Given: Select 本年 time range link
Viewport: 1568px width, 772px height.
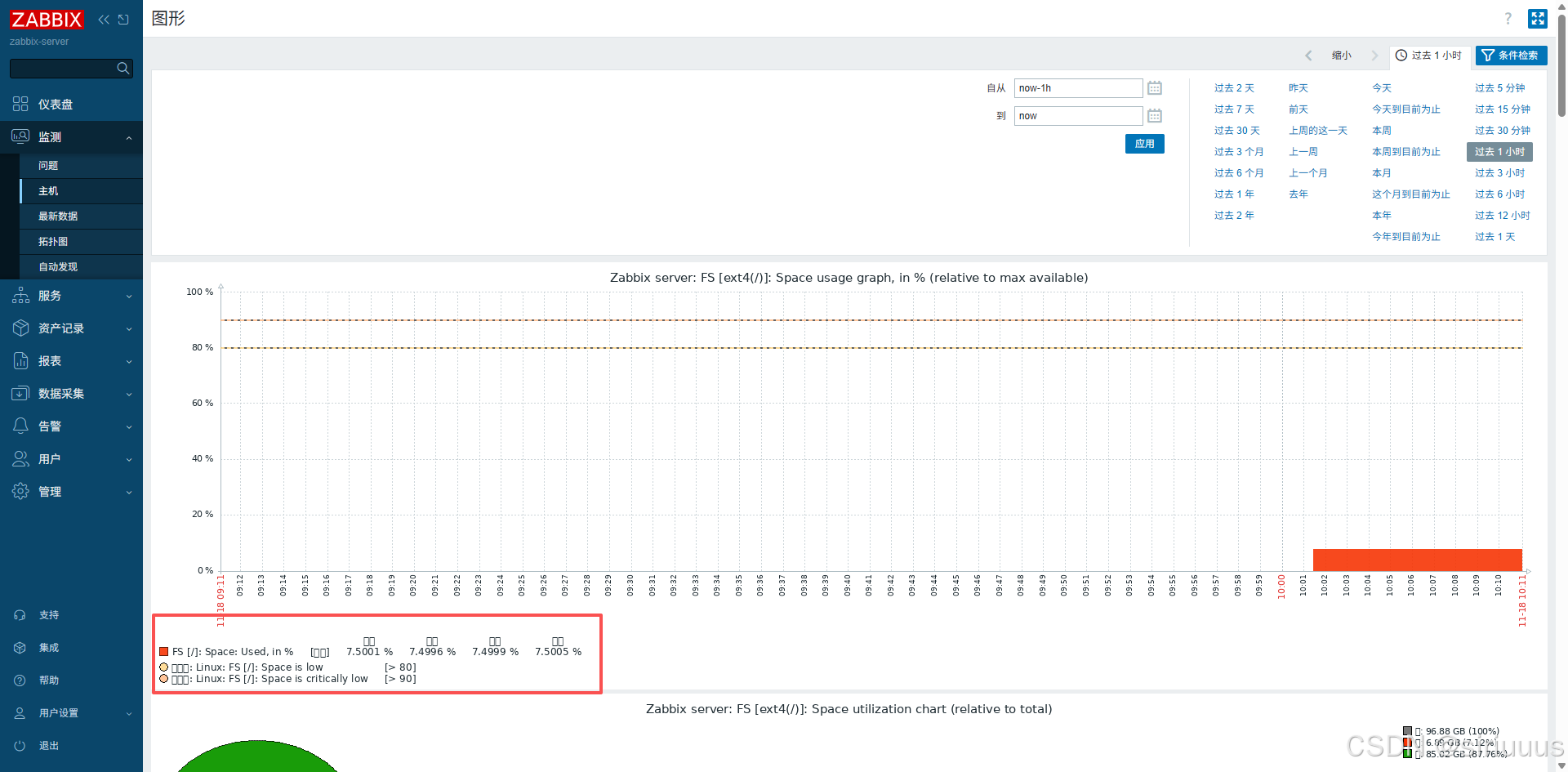Looking at the screenshot, I should (x=1381, y=216).
